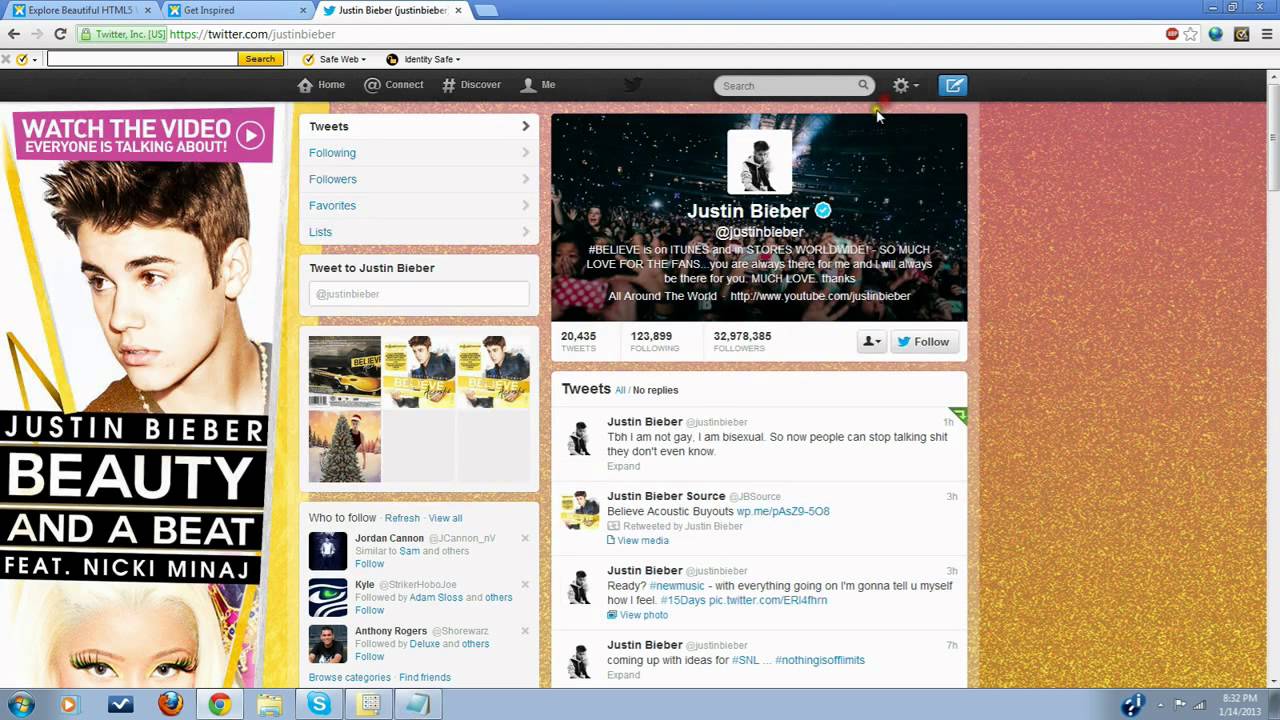Expand the 'I am bisexual' tweet
Image resolution: width=1280 pixels, height=720 pixels.
pyautogui.click(x=623, y=466)
